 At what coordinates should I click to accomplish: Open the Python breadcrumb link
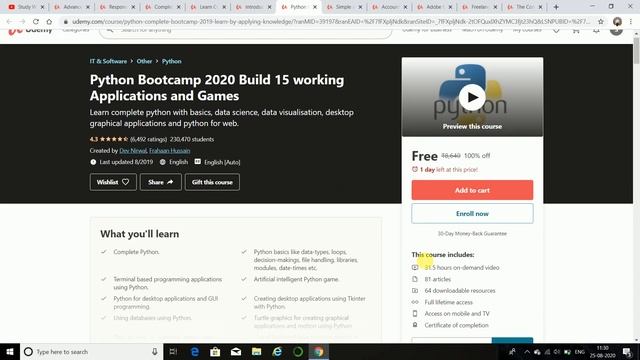(171, 61)
